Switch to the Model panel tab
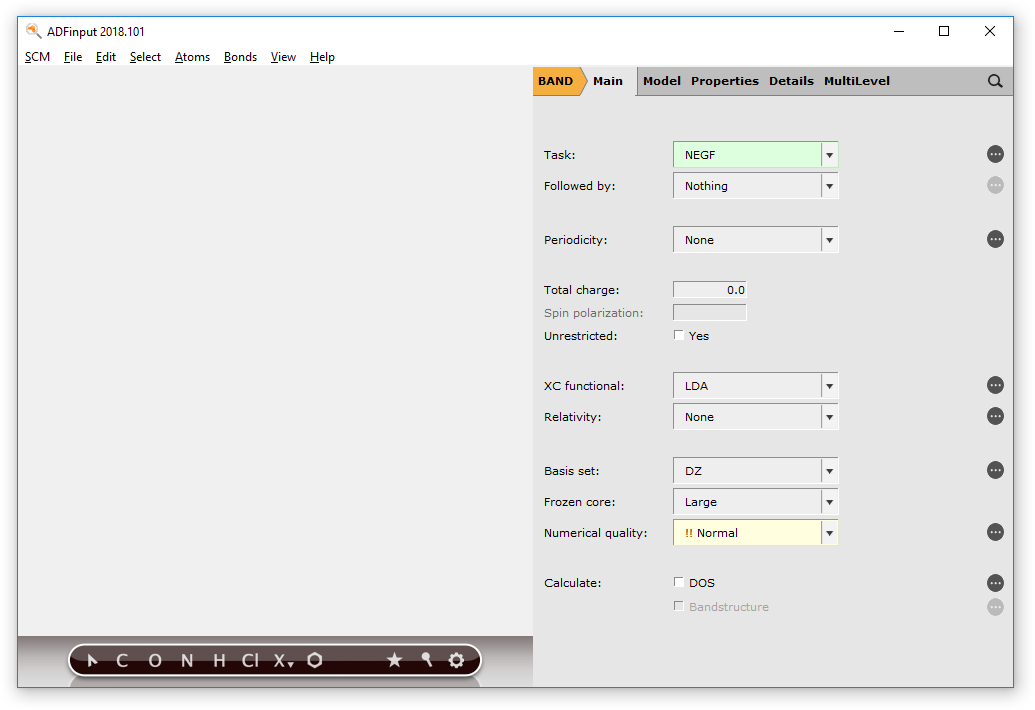The width and height of the screenshot is (1035, 710). click(662, 81)
